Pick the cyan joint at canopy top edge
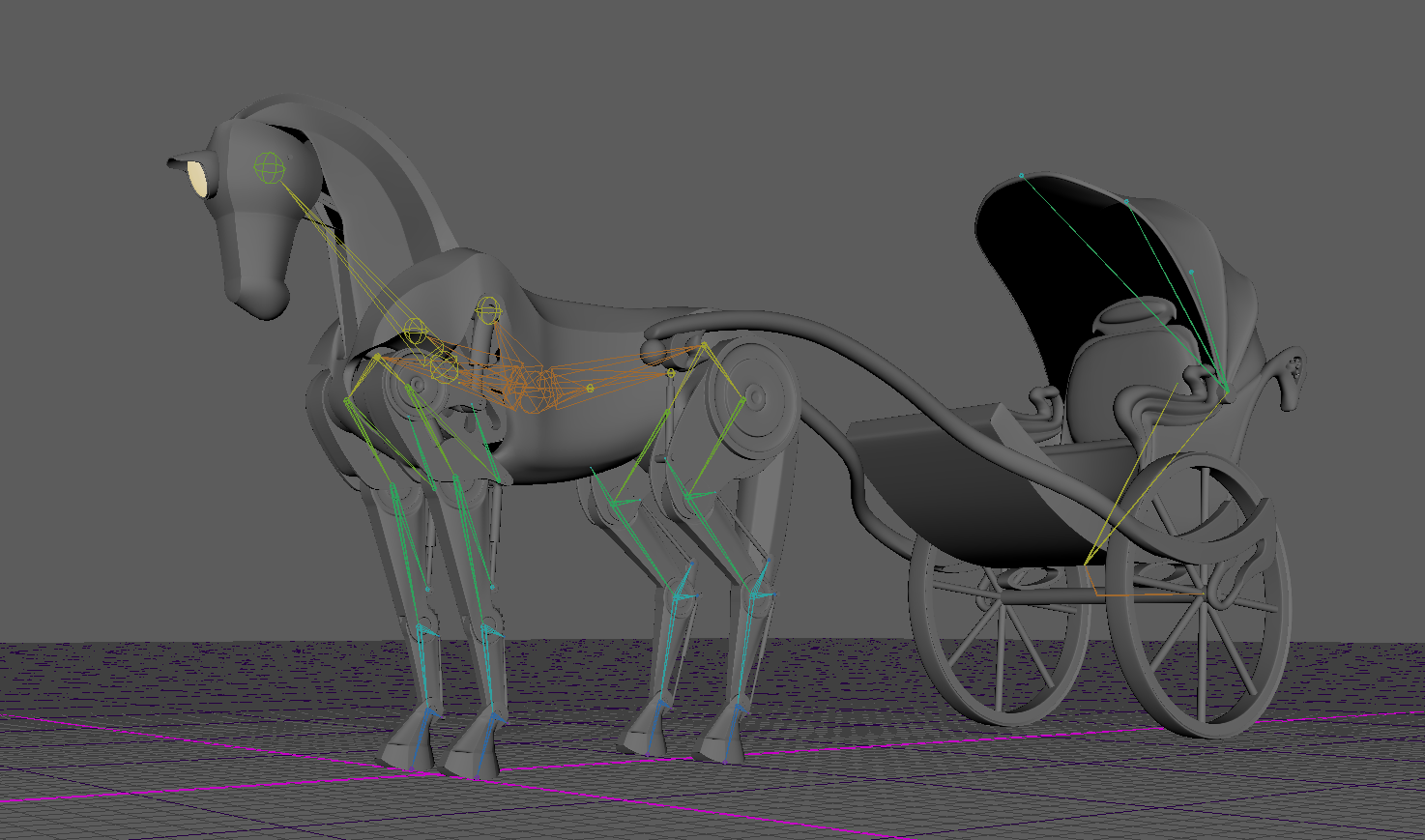This screenshot has height=840, width=1425. (x=1021, y=175)
